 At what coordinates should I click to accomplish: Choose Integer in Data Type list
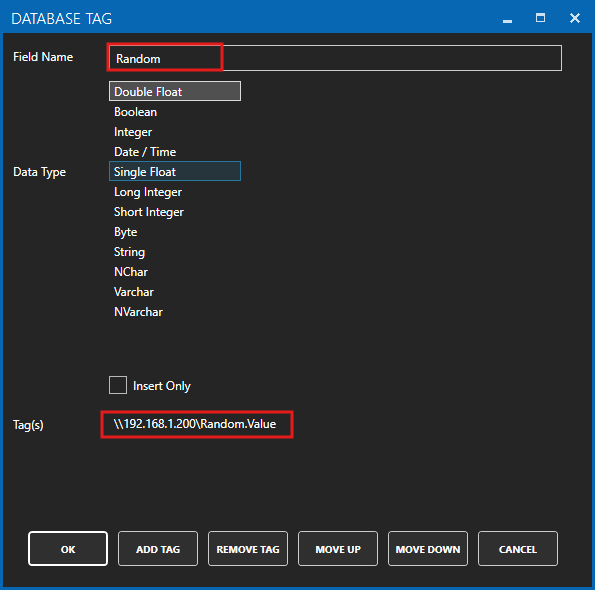coord(175,132)
